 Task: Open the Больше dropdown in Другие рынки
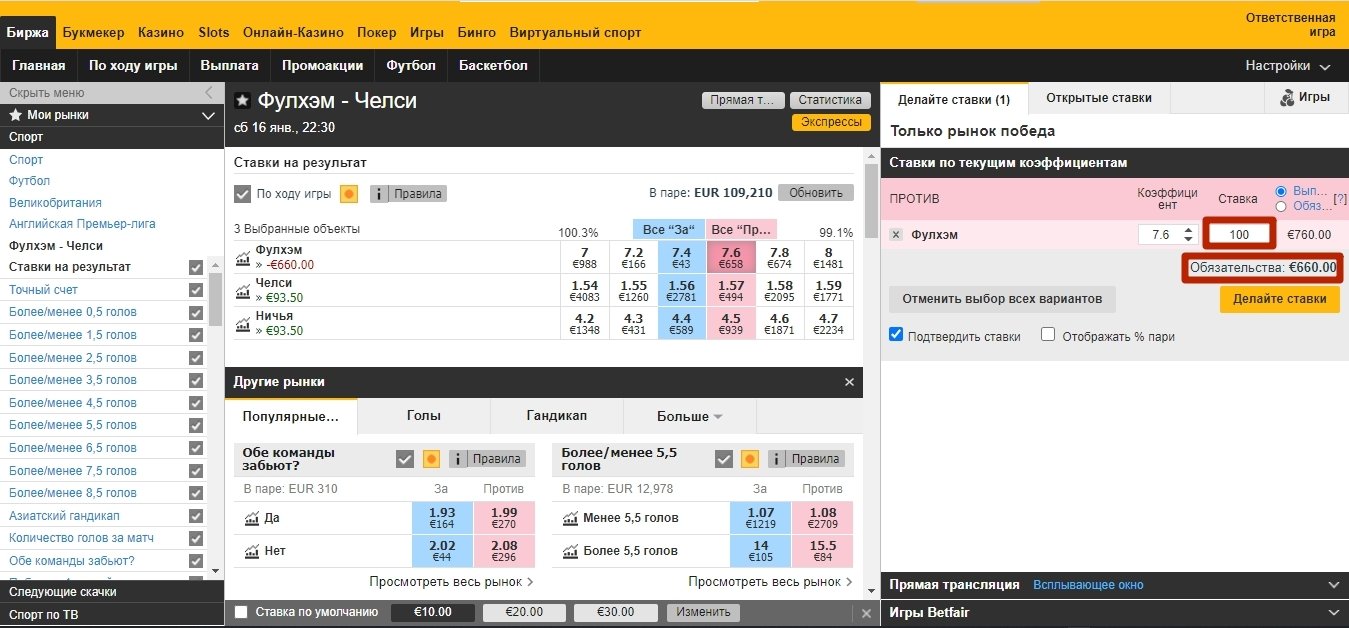pos(689,416)
